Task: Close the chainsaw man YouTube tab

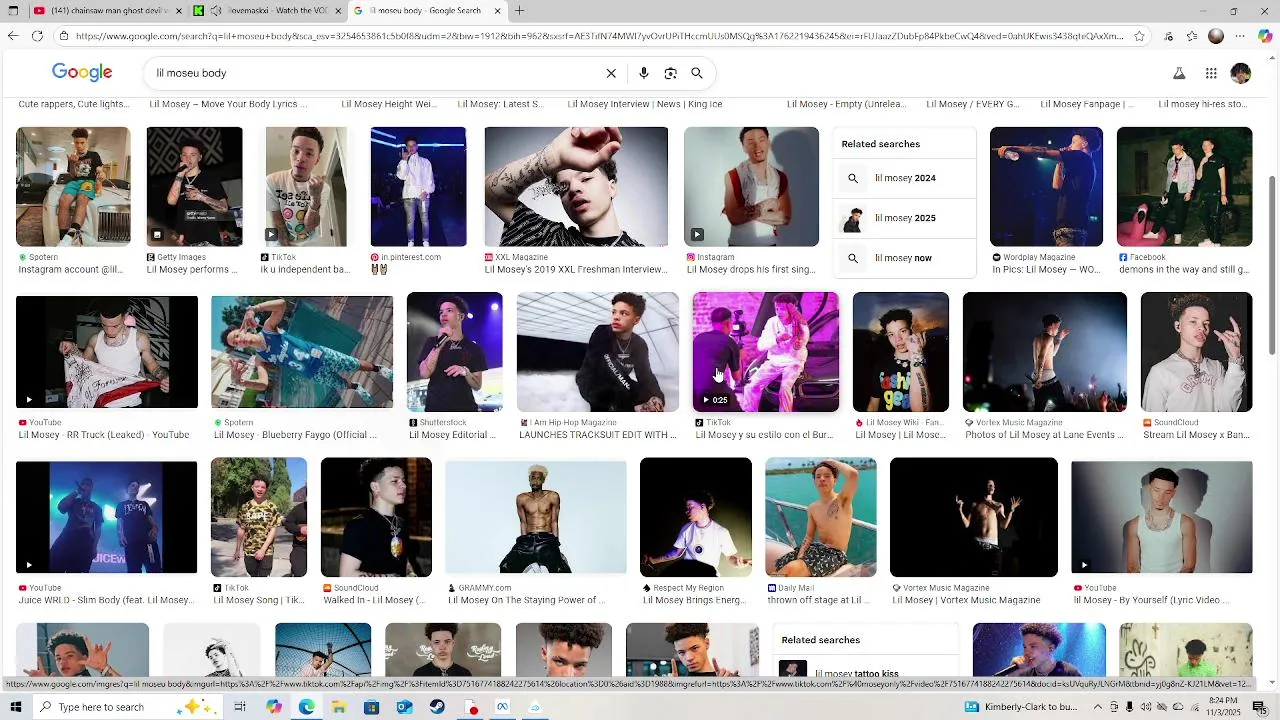Action: [x=178, y=11]
